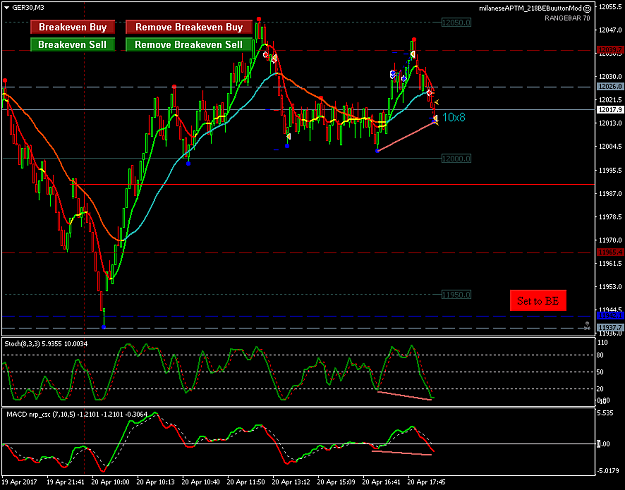Click the dark red 11965.4 price tag
625x490 pixels.
pyautogui.click(x=610, y=252)
